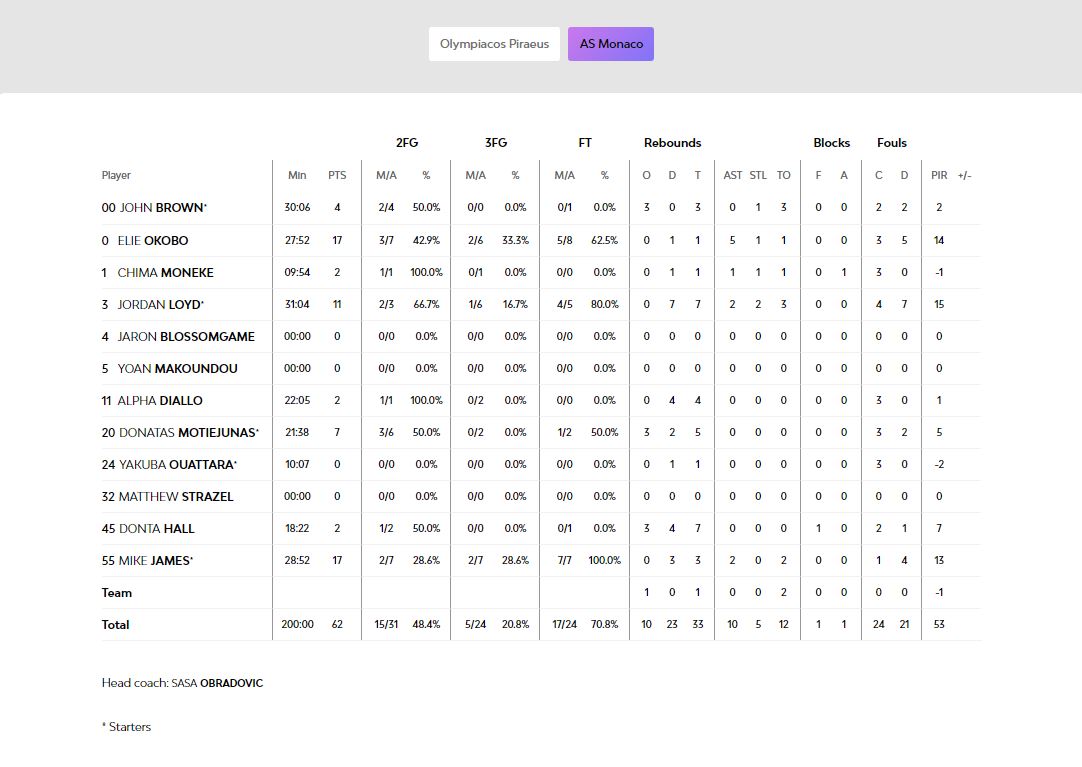The width and height of the screenshot is (1082, 767).
Task: Click the Min column header
Action: [297, 175]
